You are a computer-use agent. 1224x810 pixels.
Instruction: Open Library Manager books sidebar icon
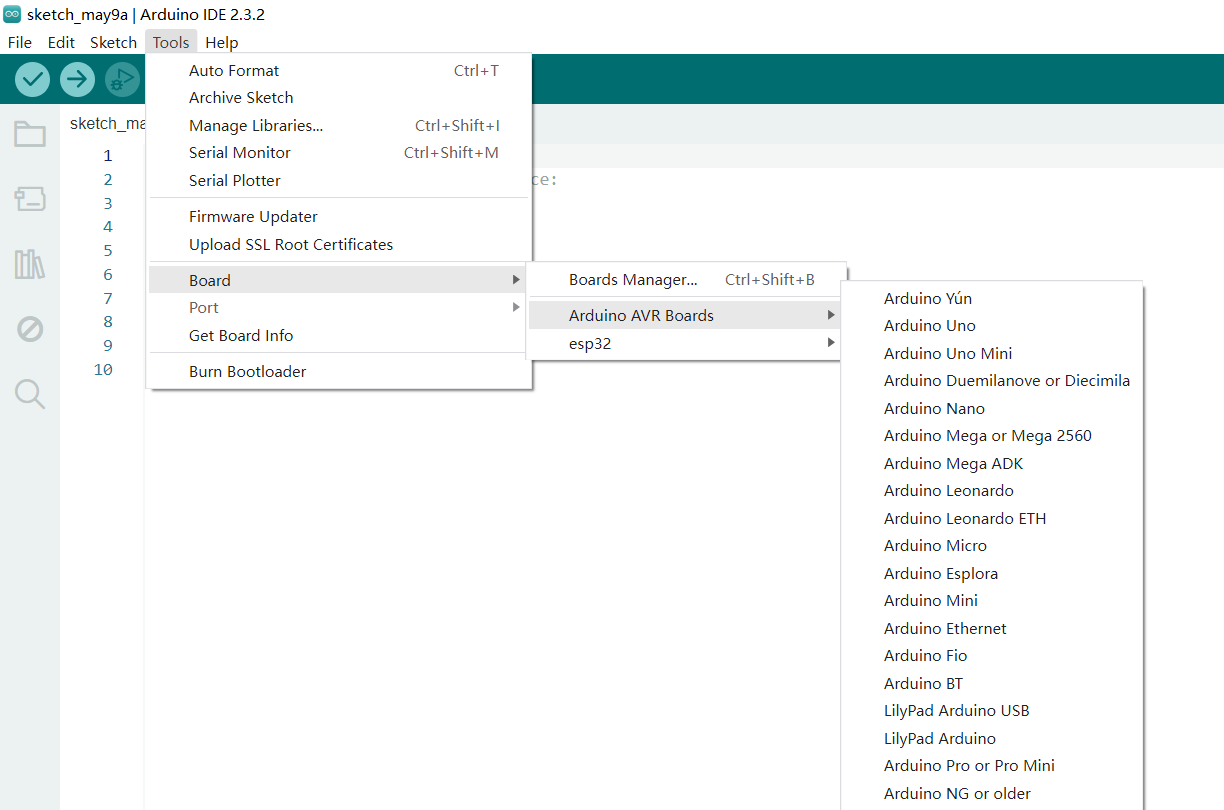tap(30, 264)
